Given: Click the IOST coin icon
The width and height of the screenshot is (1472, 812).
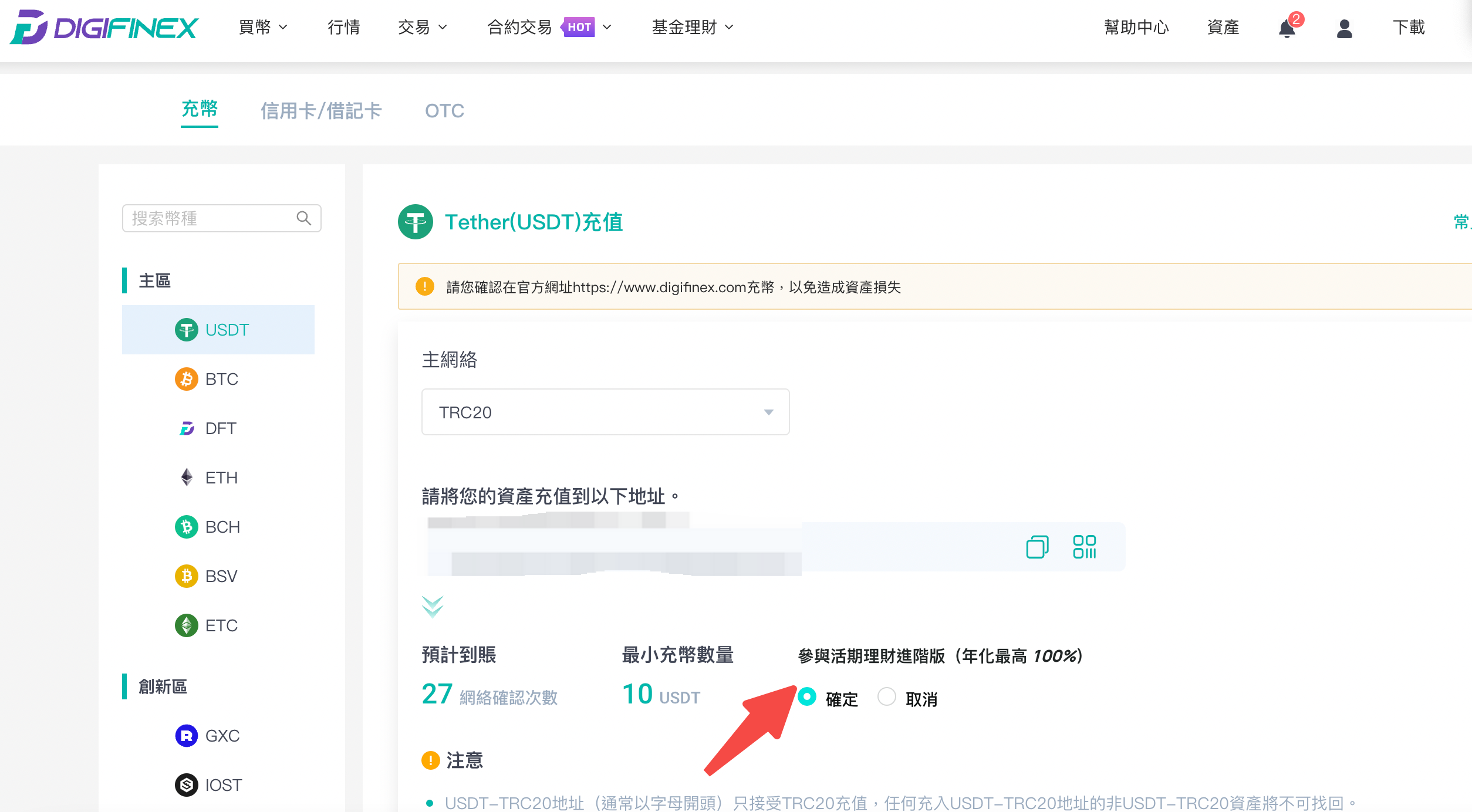Looking at the screenshot, I should click(x=187, y=785).
